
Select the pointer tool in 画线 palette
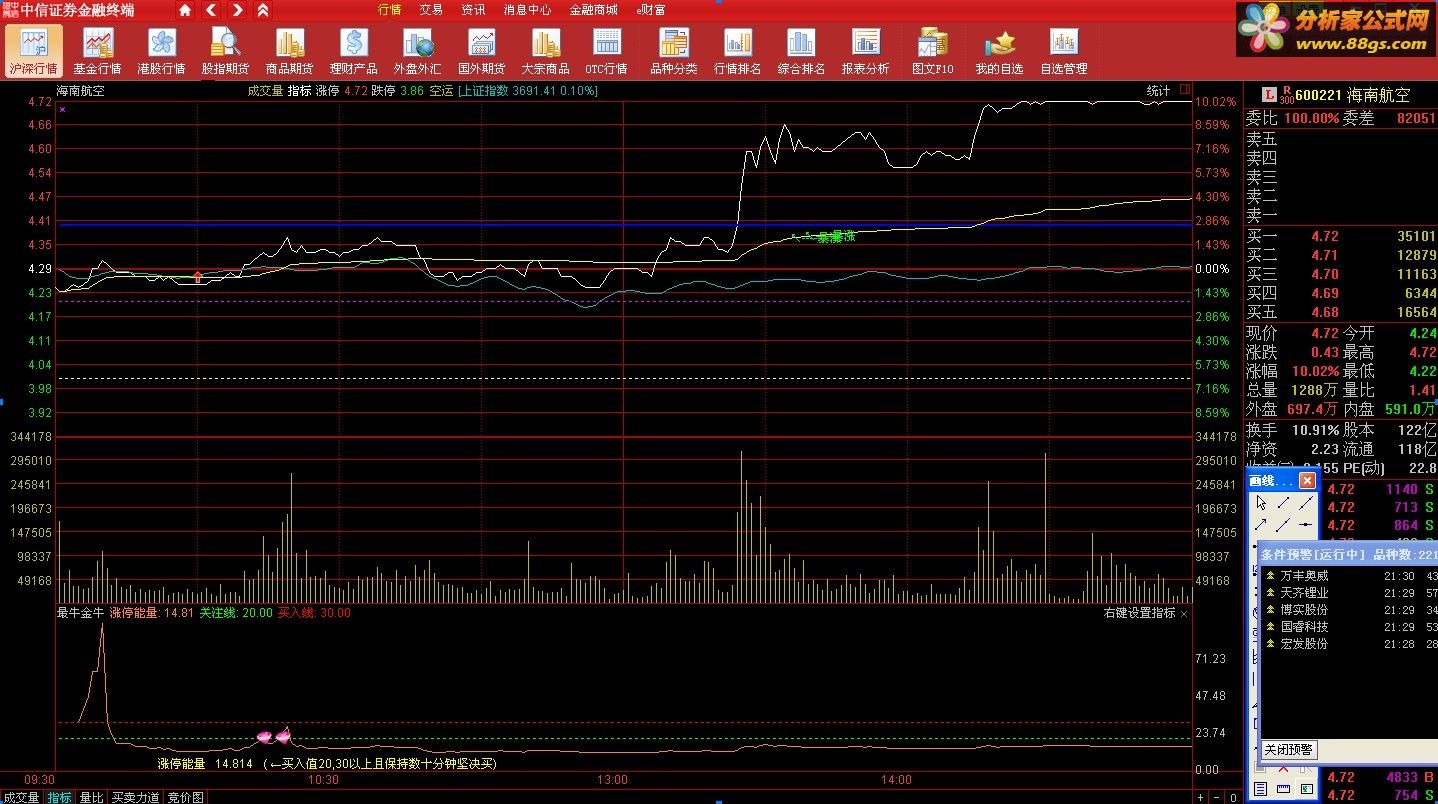coord(1261,503)
